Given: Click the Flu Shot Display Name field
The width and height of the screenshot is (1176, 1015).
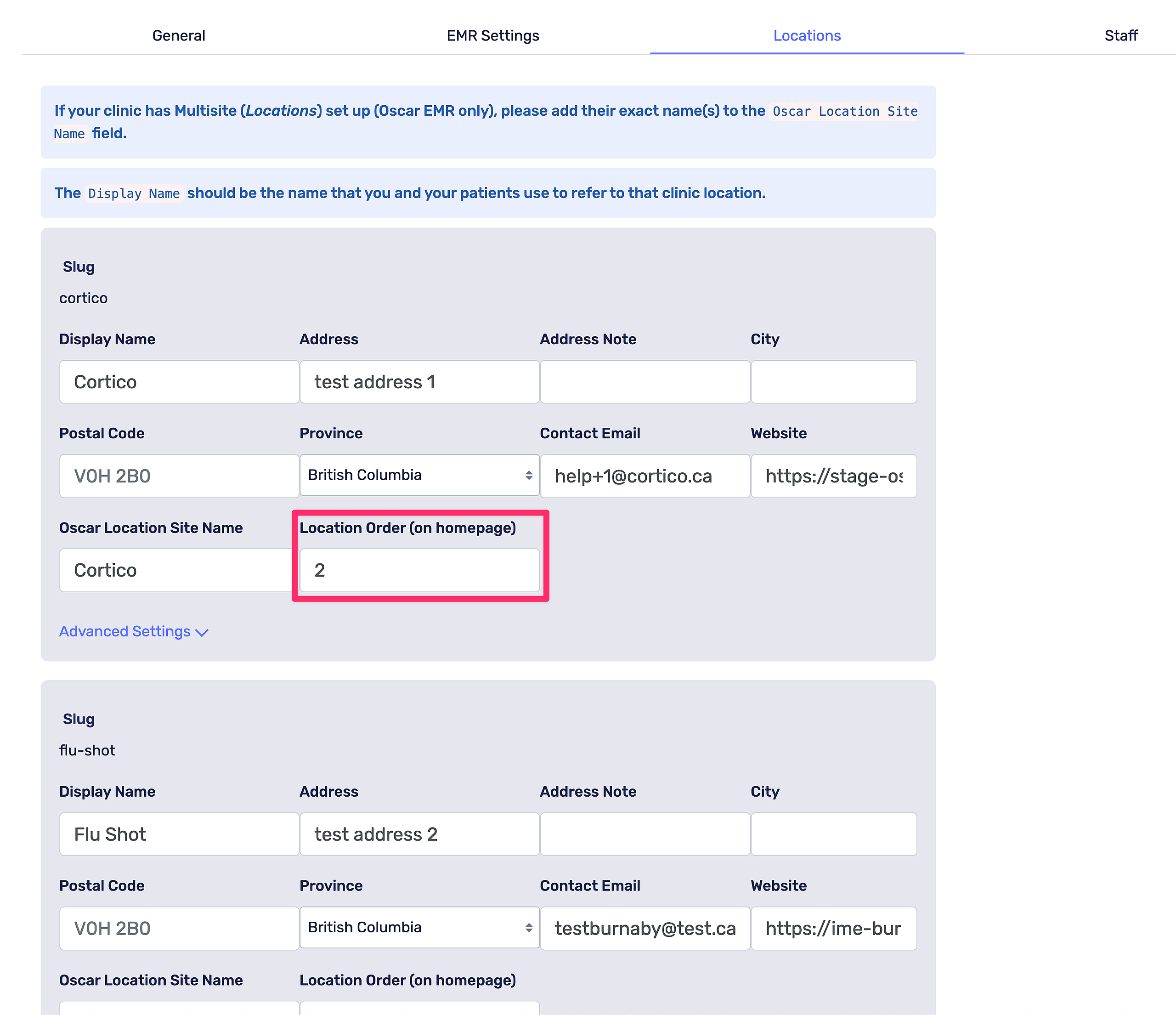Looking at the screenshot, I should coord(179,834).
